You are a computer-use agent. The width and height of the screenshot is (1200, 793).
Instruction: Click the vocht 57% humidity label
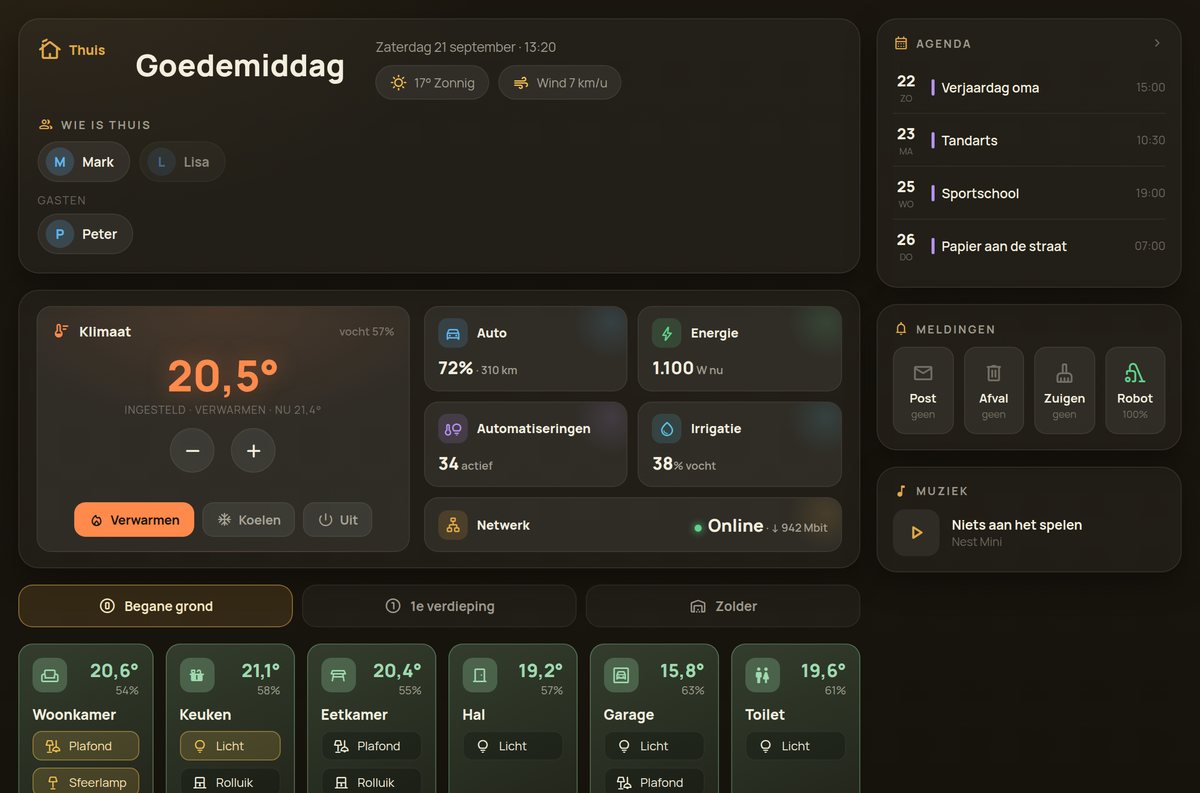[x=367, y=331]
